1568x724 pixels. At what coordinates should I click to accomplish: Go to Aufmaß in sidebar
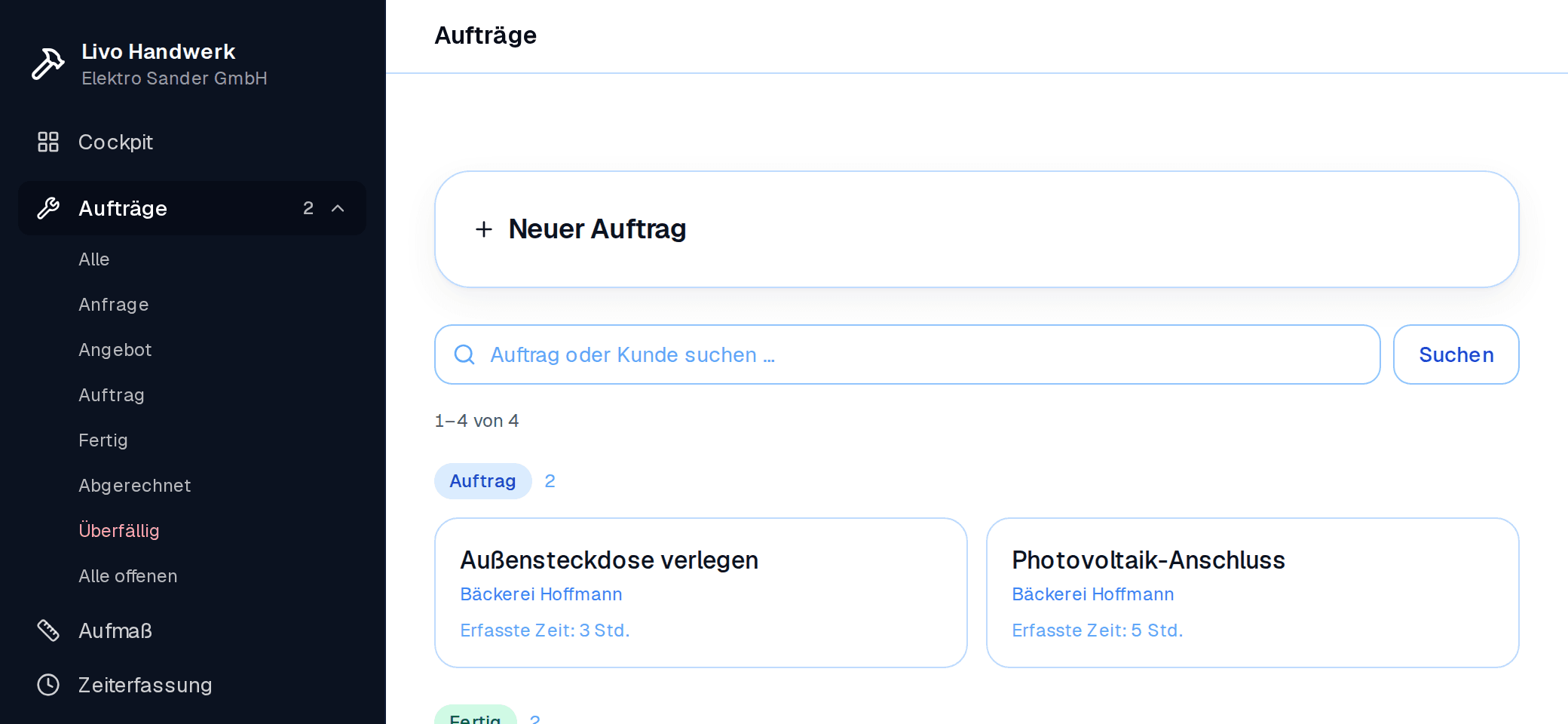pos(192,630)
